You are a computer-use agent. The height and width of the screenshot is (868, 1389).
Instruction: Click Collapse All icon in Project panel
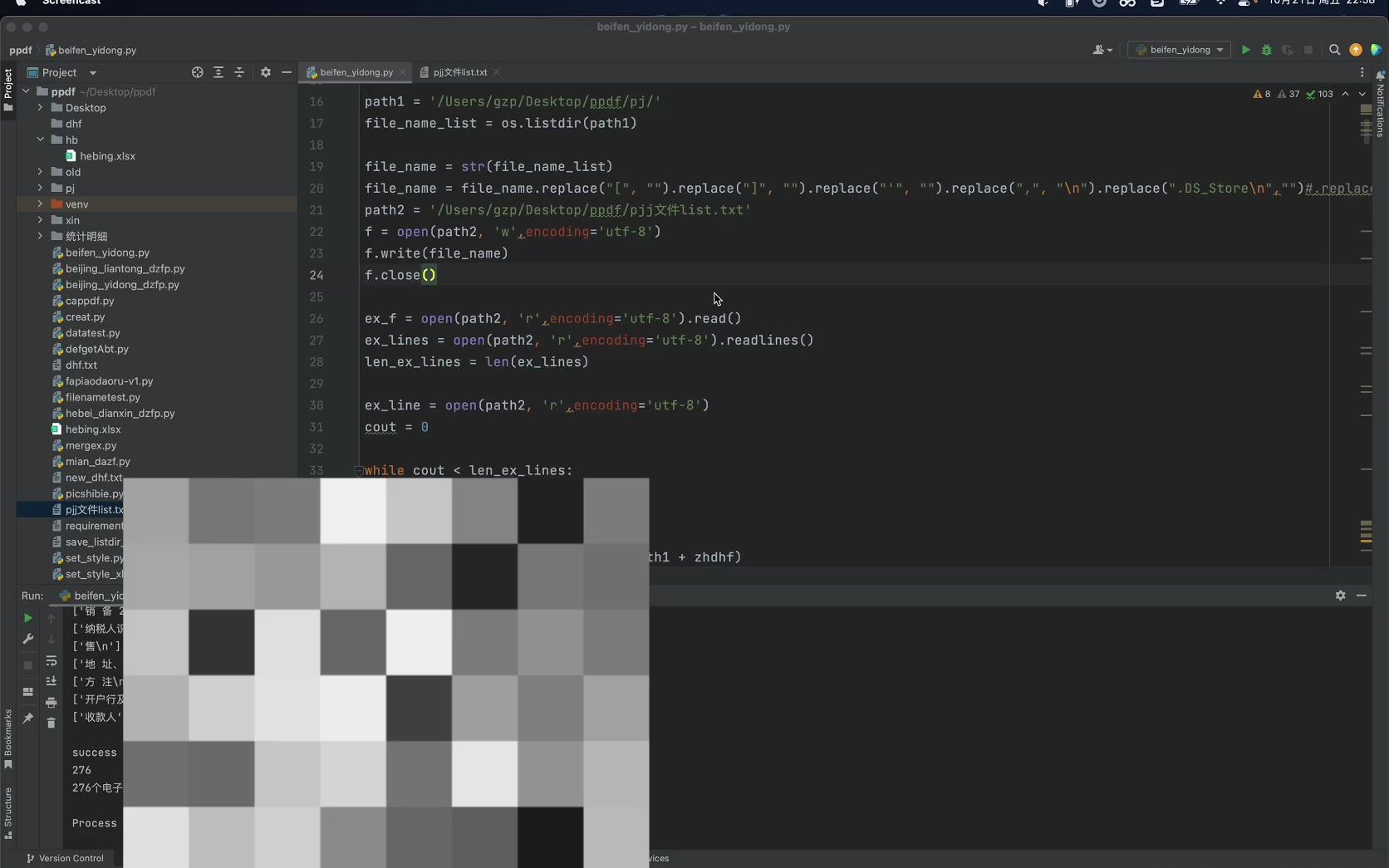239,72
